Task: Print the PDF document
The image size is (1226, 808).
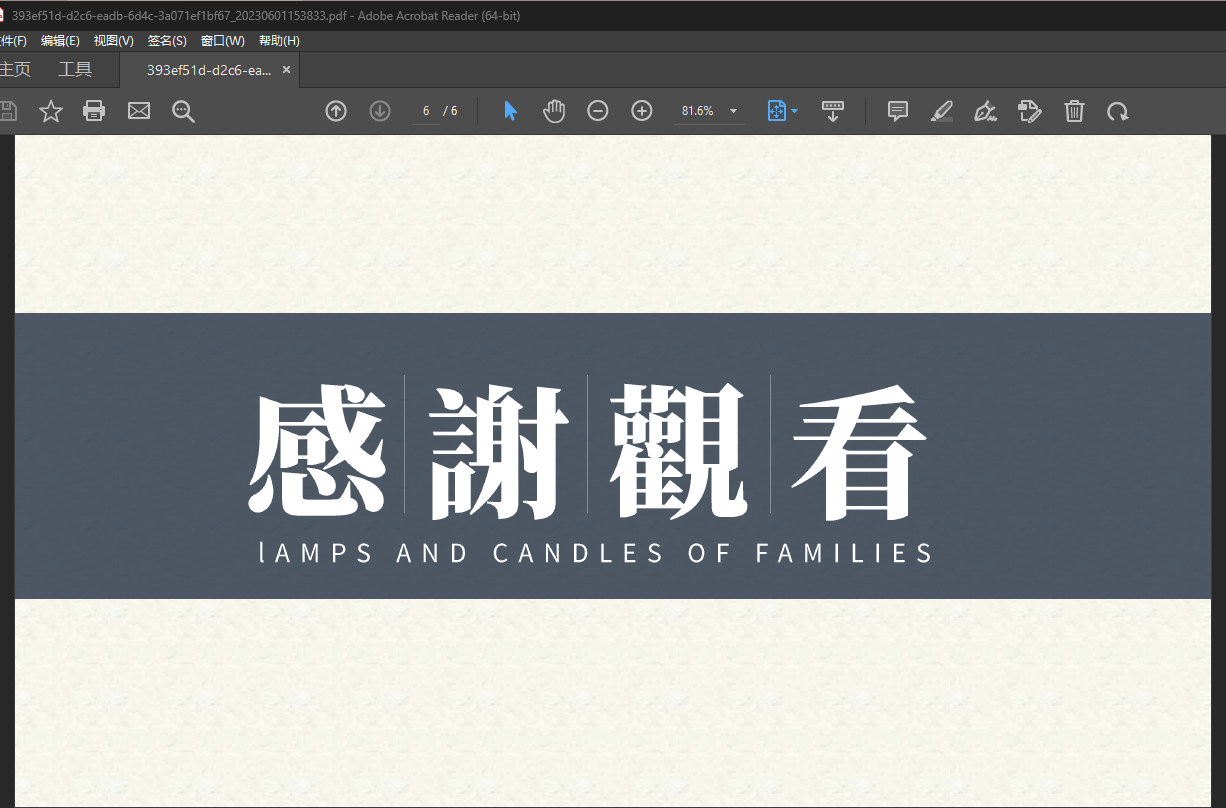Action: click(x=94, y=111)
